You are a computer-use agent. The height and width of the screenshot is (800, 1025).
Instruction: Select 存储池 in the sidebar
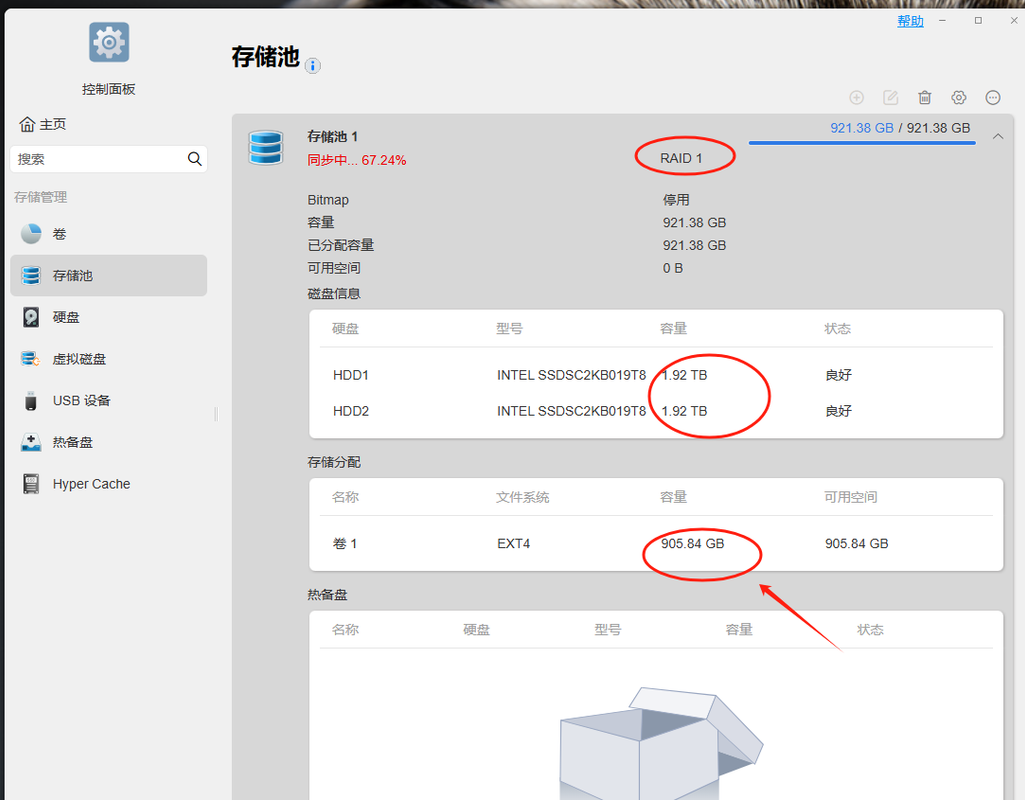[x=109, y=275]
